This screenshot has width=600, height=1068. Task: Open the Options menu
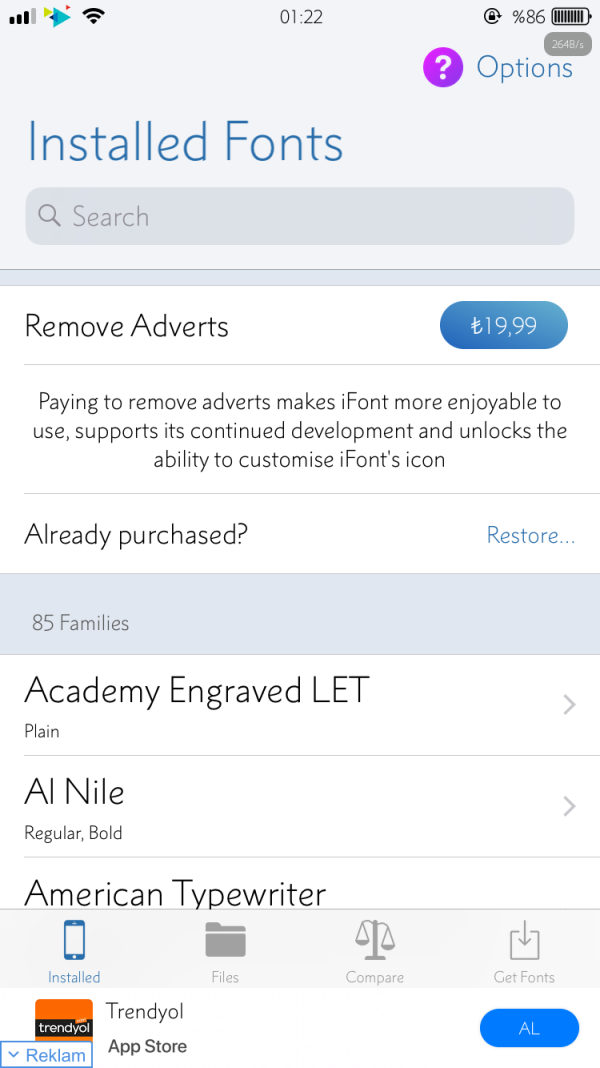[x=524, y=68]
